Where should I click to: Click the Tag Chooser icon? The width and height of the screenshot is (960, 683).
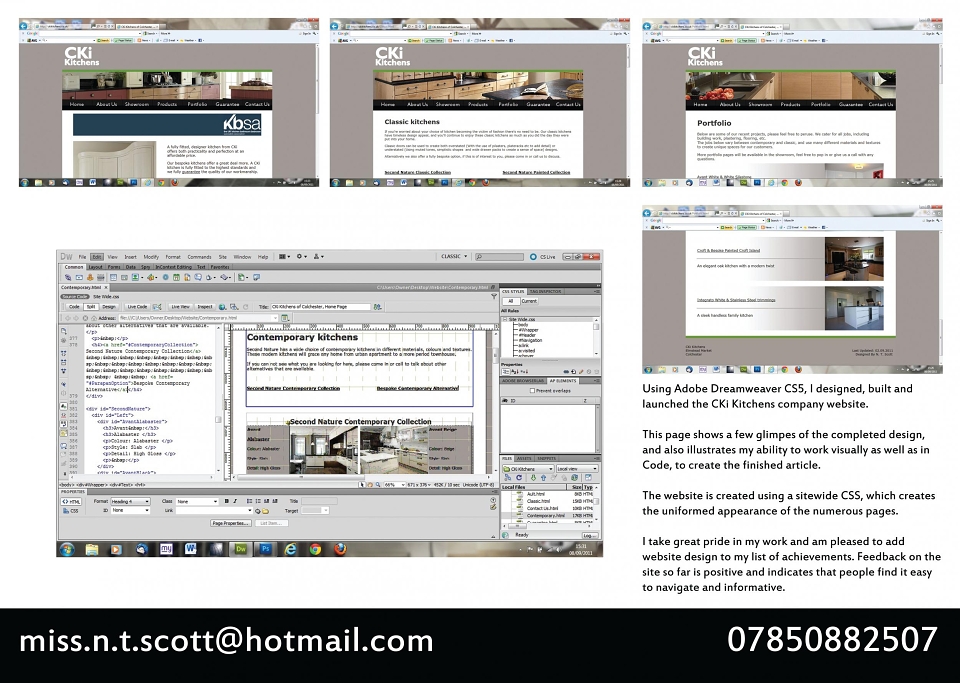click(x=257, y=277)
